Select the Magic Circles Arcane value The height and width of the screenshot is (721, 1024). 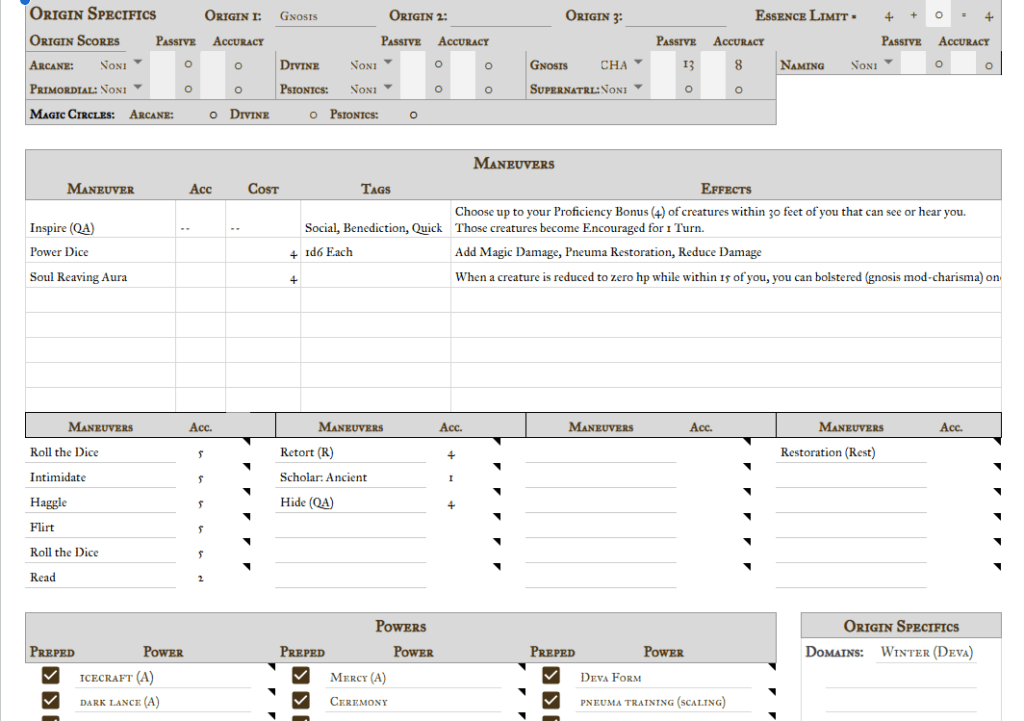(213, 115)
